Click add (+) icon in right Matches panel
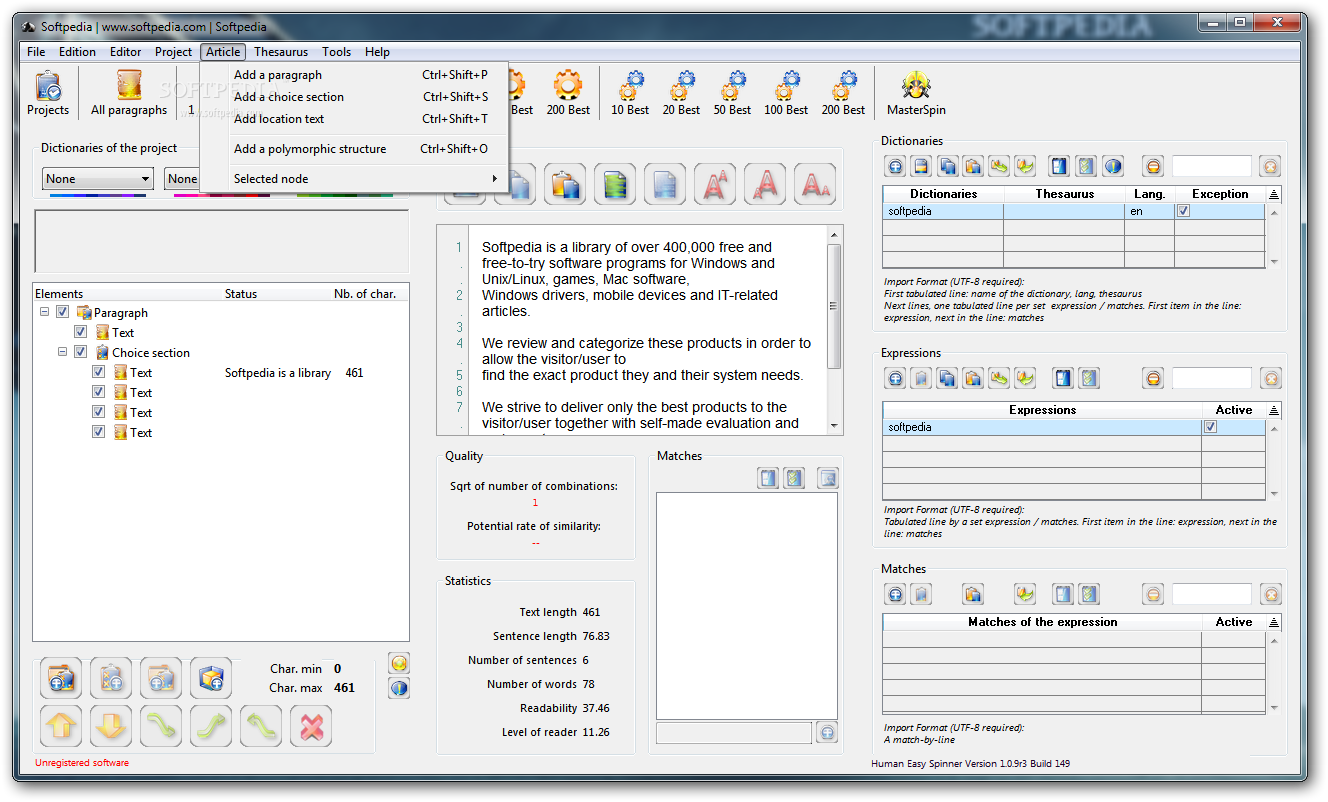The width and height of the screenshot is (1328, 802). pyautogui.click(x=895, y=594)
